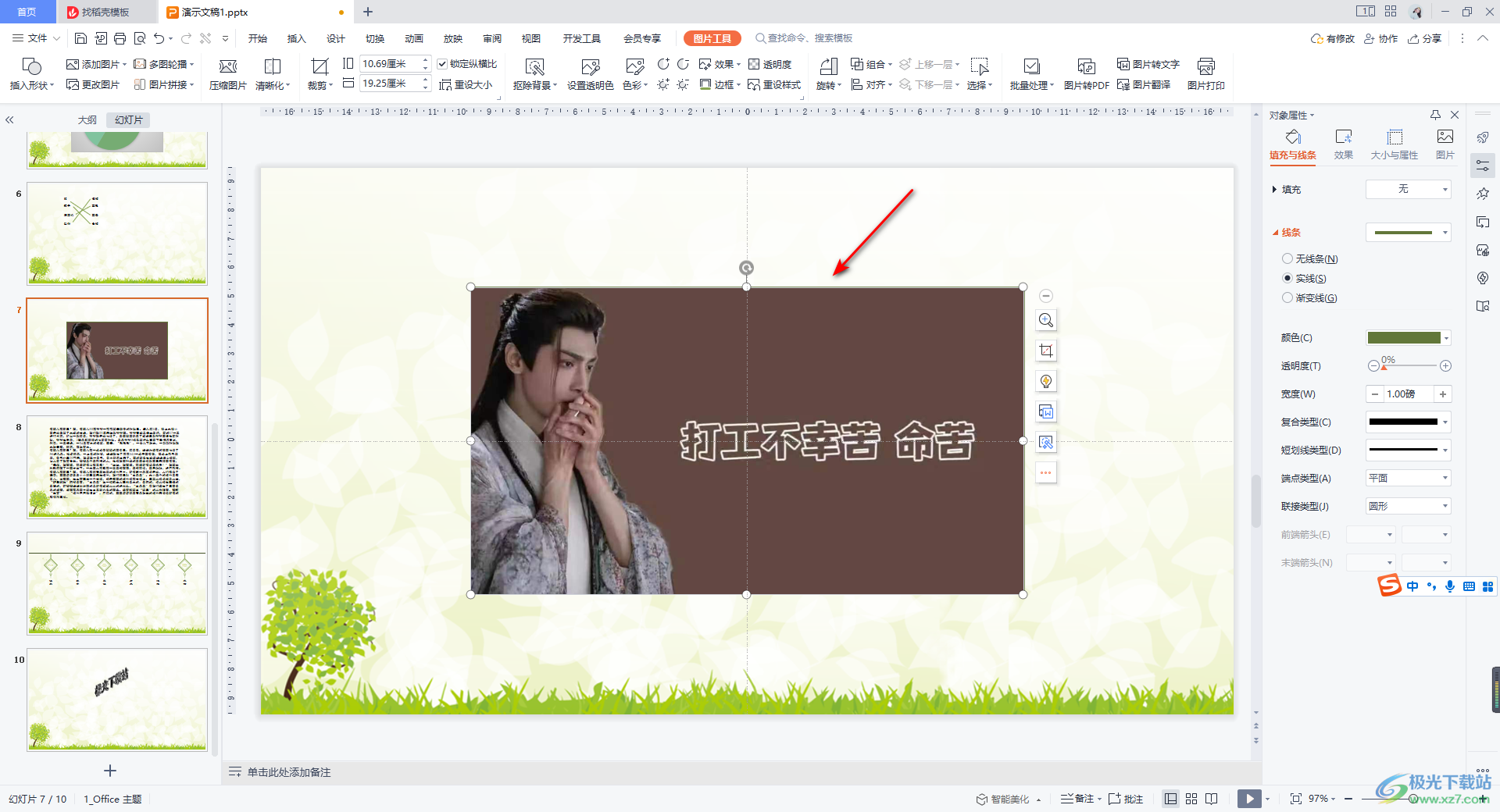
Task: Click the line Color (颜色) green swatch
Action: [1403, 337]
